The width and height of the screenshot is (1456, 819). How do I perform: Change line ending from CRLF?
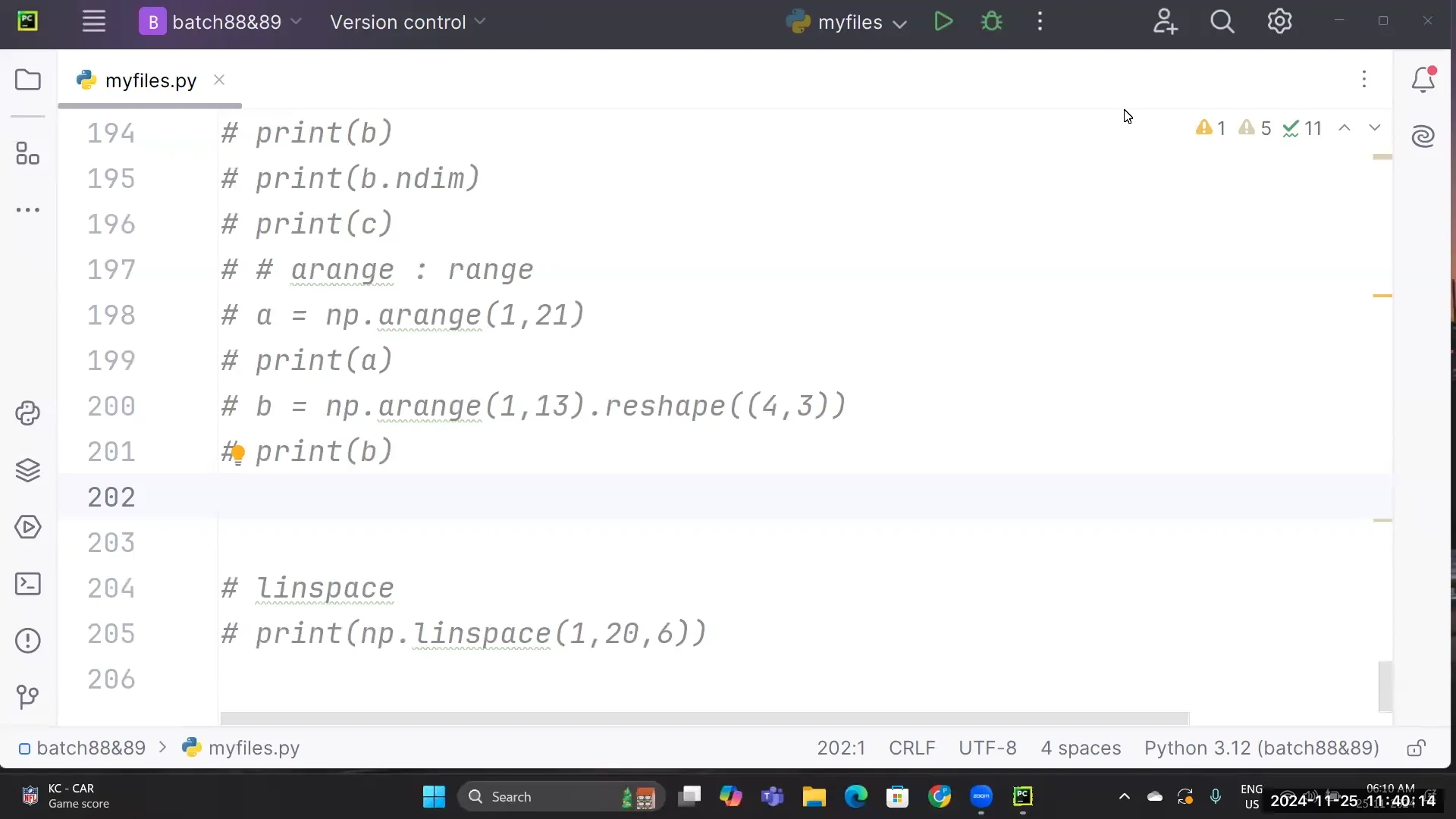pos(912,748)
